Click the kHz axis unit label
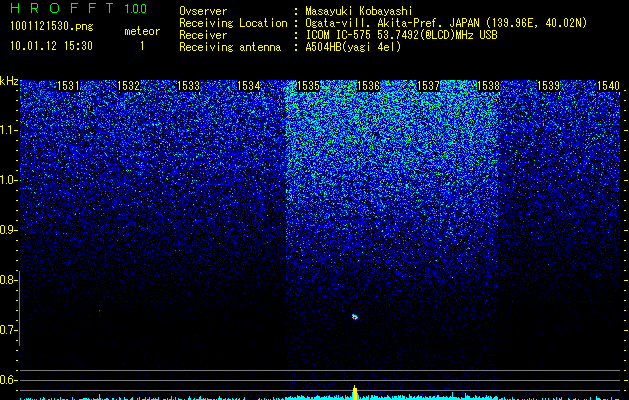629x400 pixels. pyautogui.click(x=9, y=81)
